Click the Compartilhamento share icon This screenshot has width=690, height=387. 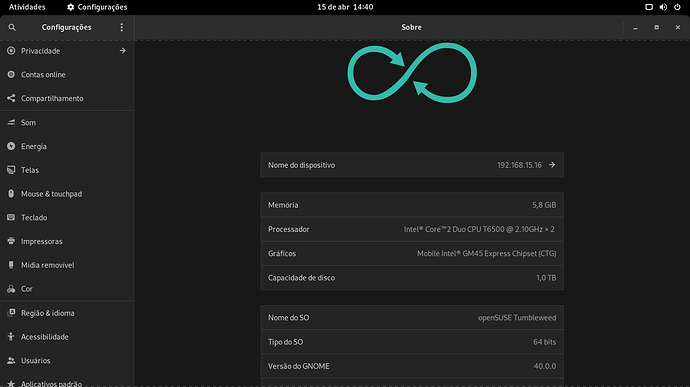[11, 98]
